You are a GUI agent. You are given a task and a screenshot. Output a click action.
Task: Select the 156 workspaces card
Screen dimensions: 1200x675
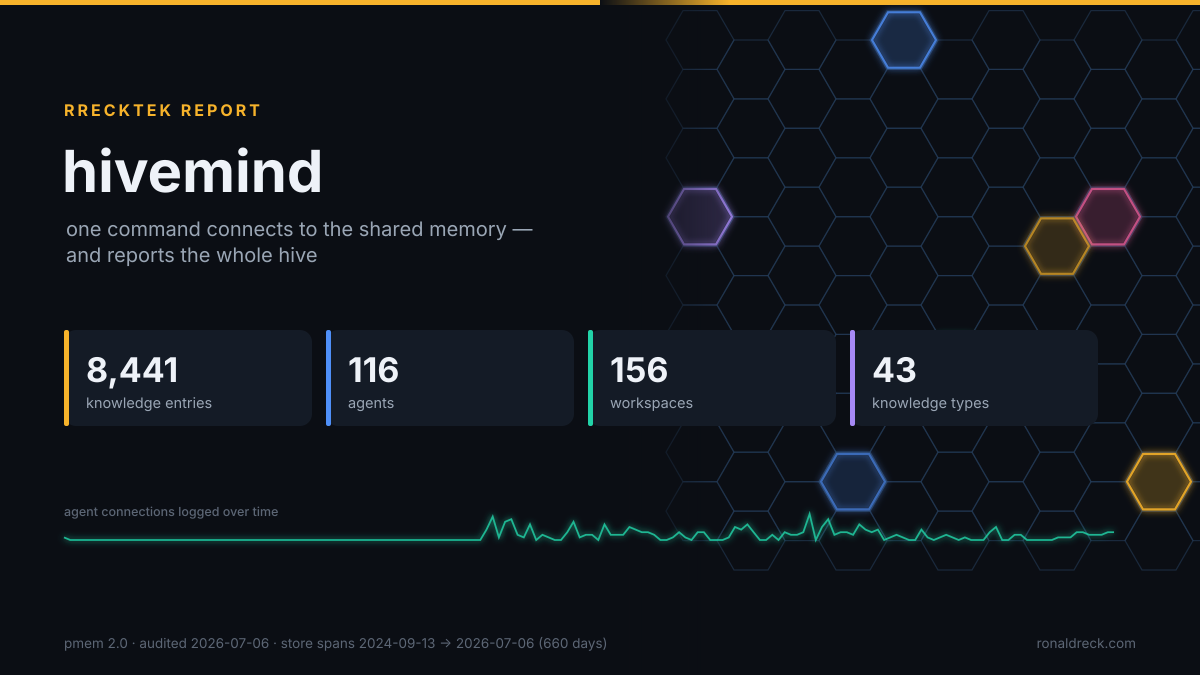(712, 378)
